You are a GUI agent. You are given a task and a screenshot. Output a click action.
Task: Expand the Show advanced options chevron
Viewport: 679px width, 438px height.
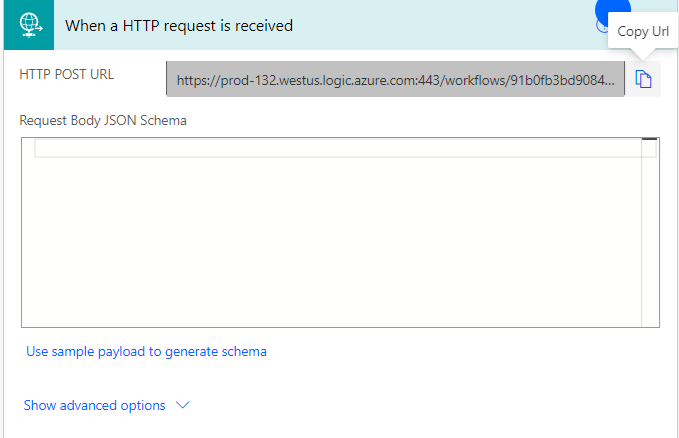click(x=183, y=405)
